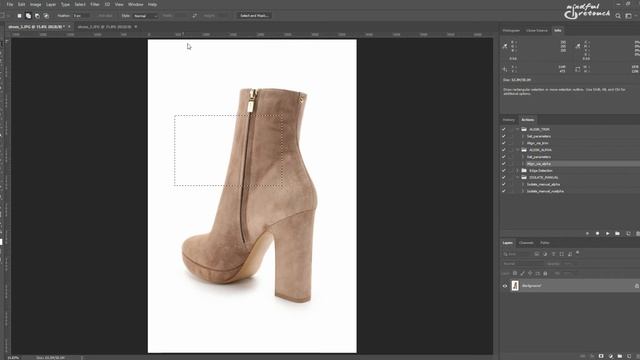640x360 pixels.
Task: Click the Background layer lock icon
Action: [637, 286]
